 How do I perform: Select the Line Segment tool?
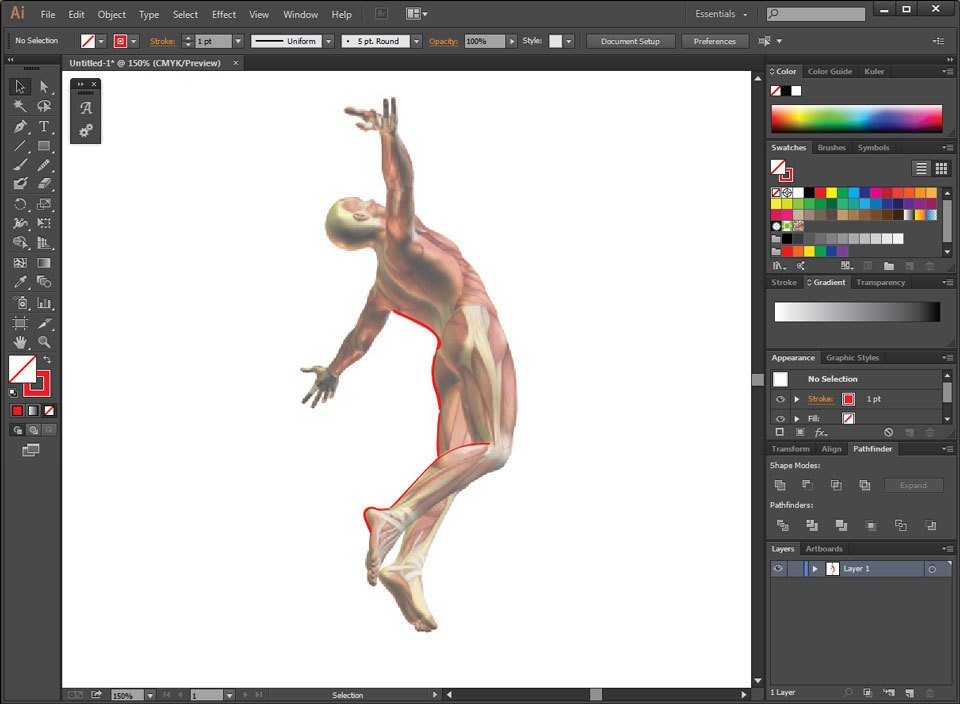(x=20, y=146)
